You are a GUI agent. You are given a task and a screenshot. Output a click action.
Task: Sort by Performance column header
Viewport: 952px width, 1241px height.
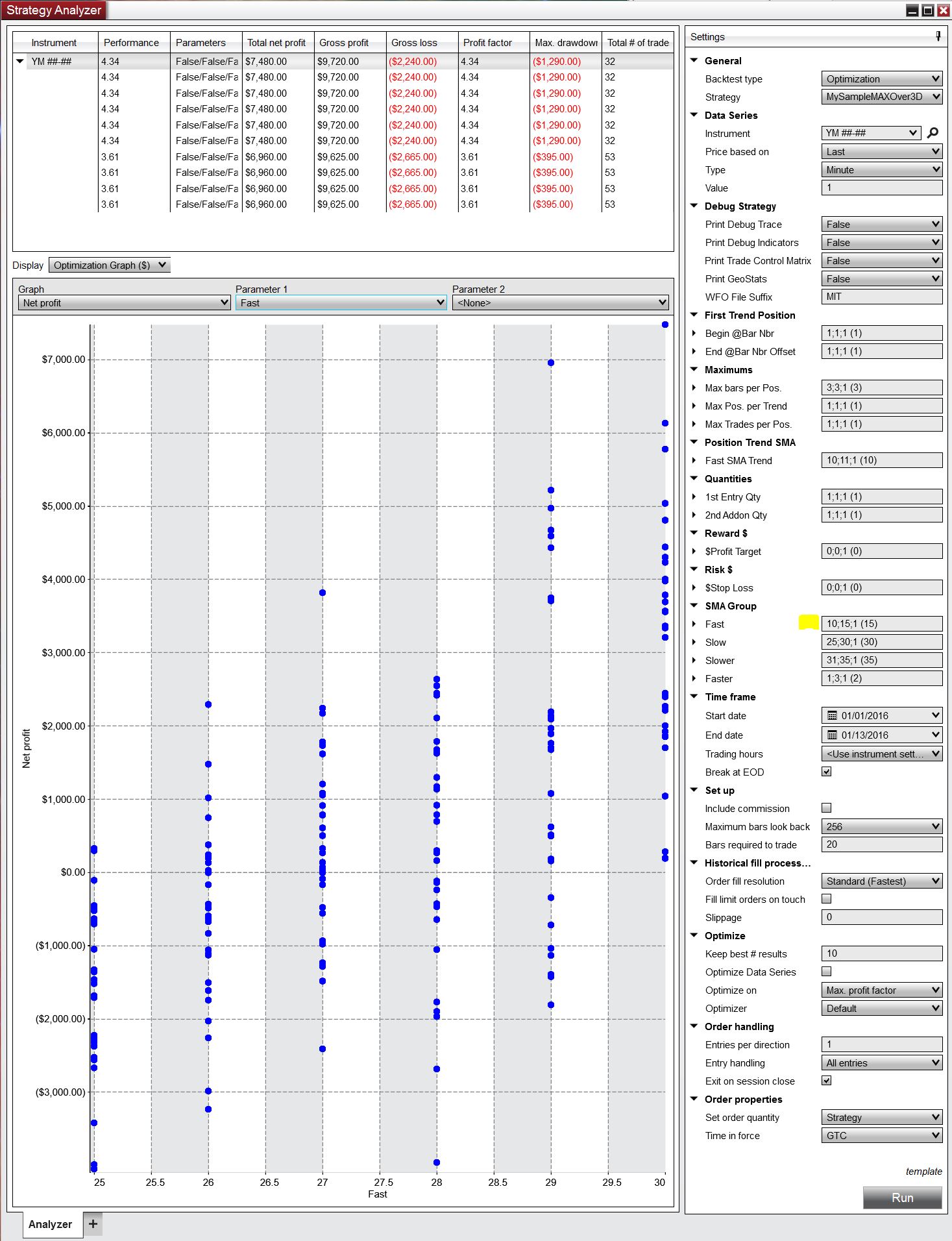[134, 42]
